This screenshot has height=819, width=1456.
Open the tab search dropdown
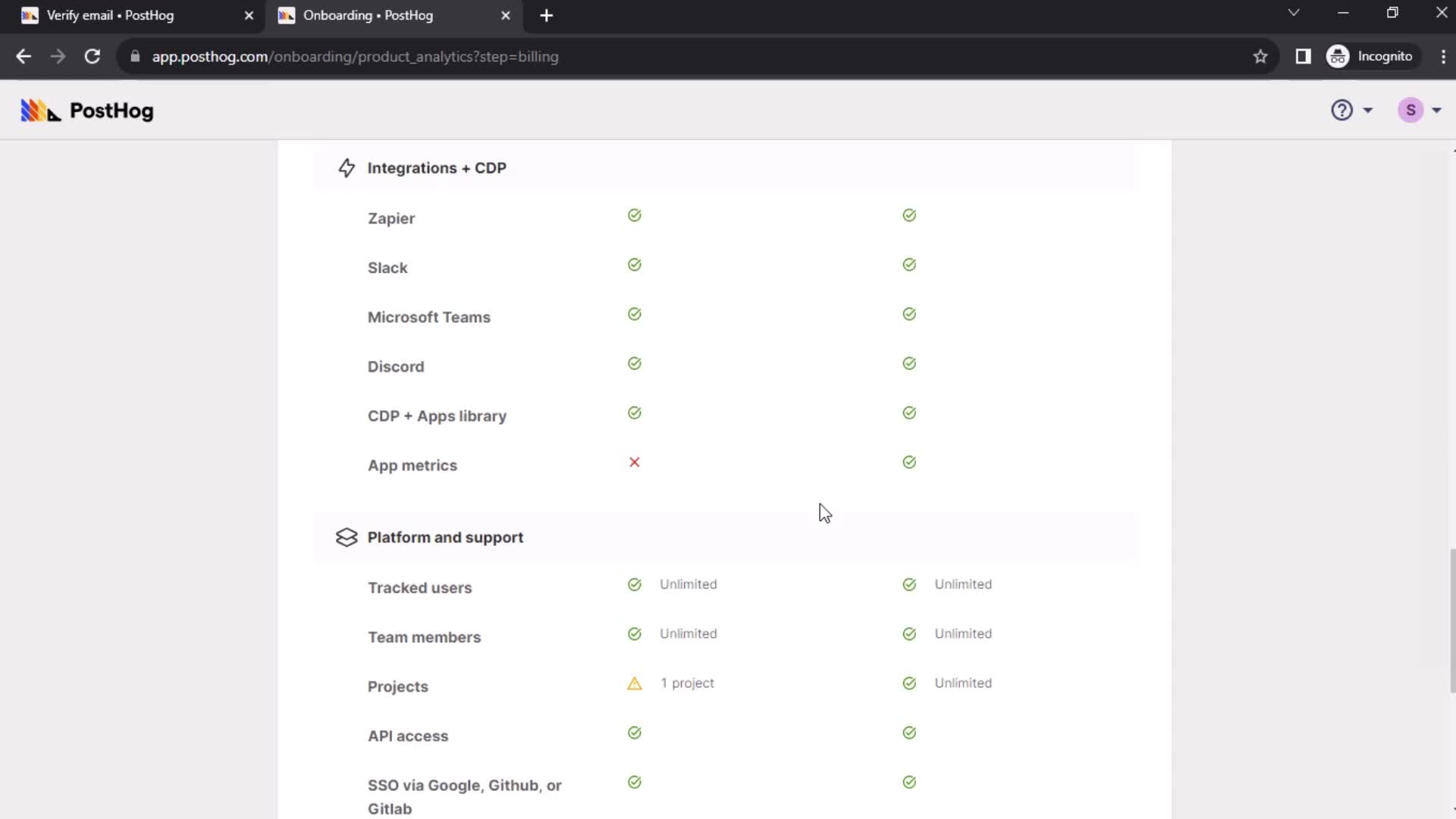[1294, 12]
